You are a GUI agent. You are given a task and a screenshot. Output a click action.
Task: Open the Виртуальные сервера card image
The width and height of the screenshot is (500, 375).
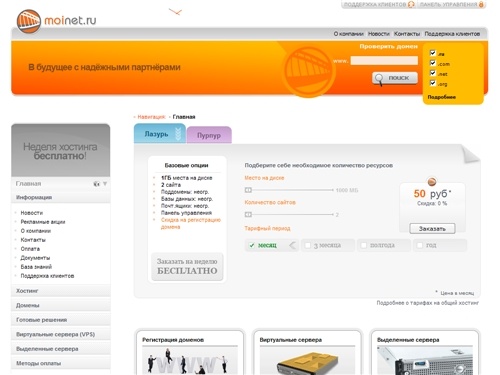307,360
